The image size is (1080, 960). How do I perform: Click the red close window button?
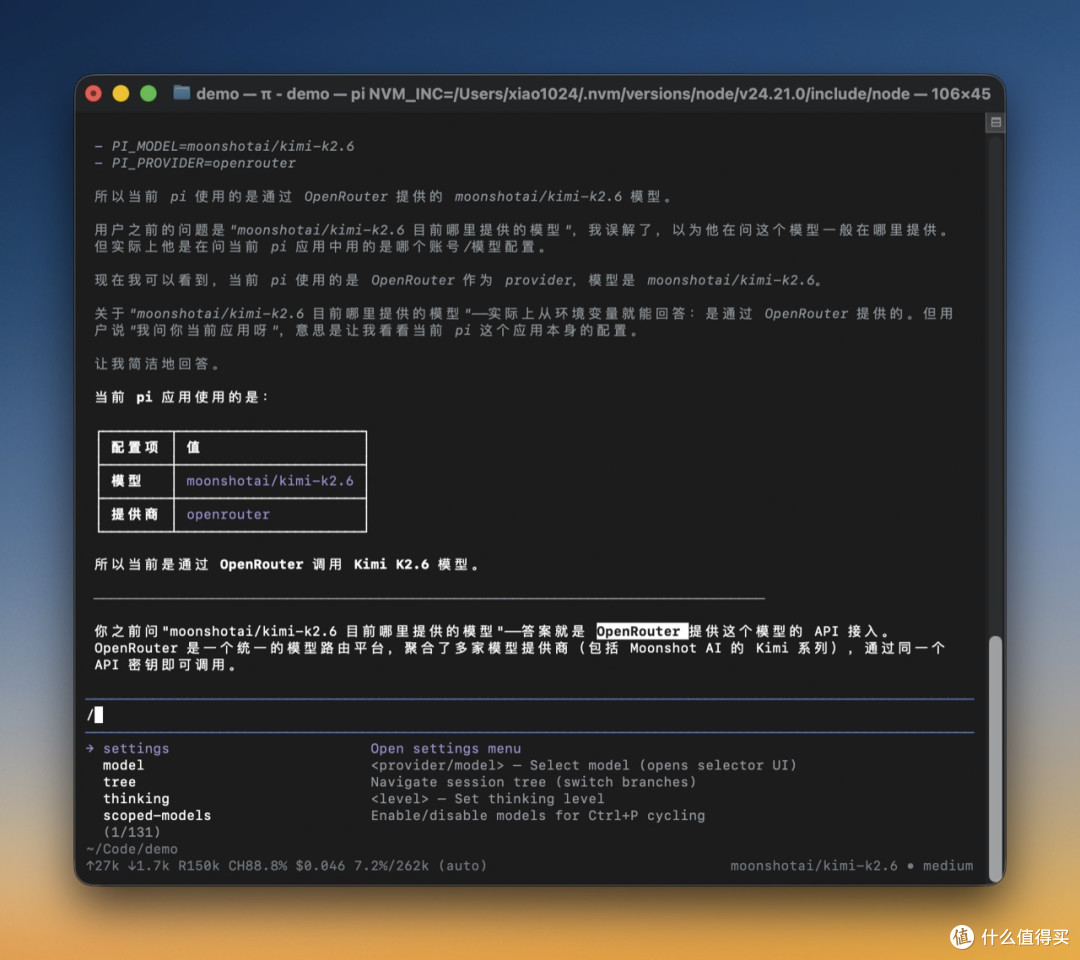click(x=94, y=93)
